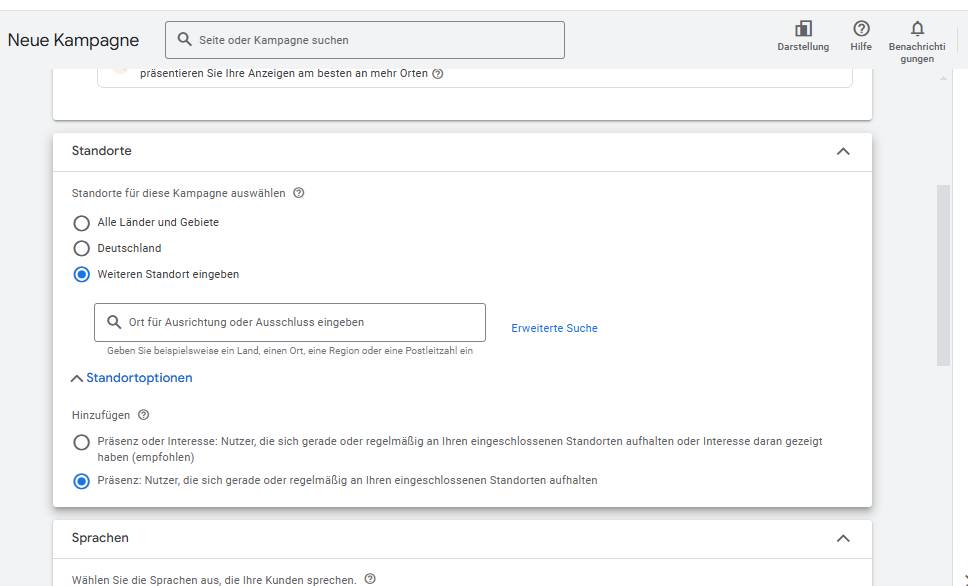Open the Erweiterte Suche link
The height and width of the screenshot is (586, 968).
tap(554, 328)
